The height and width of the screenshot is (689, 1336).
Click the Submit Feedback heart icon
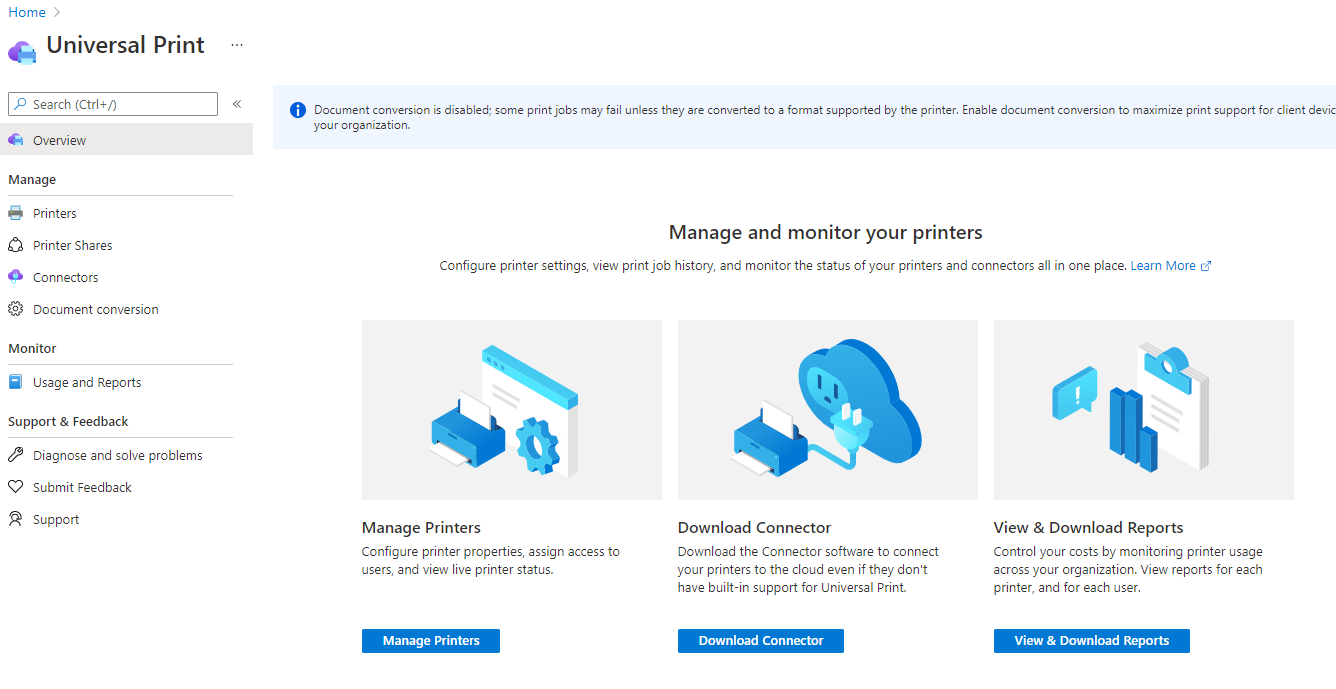15,487
